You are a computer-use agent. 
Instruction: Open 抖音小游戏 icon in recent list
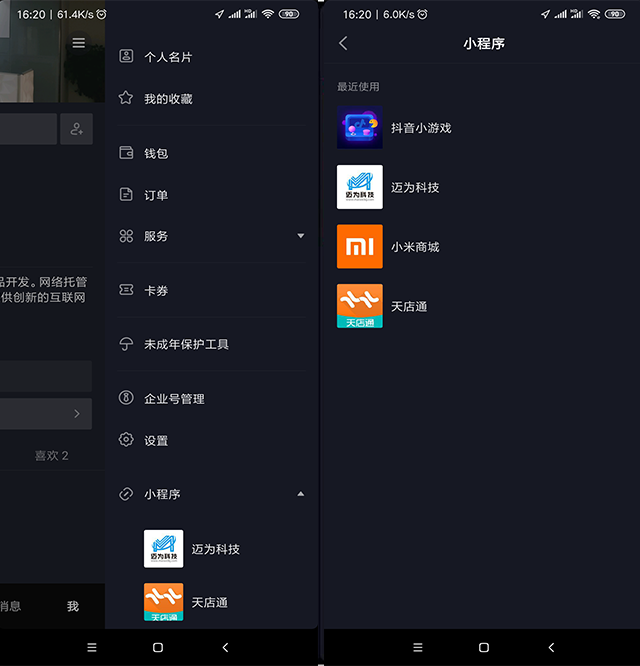click(x=360, y=127)
